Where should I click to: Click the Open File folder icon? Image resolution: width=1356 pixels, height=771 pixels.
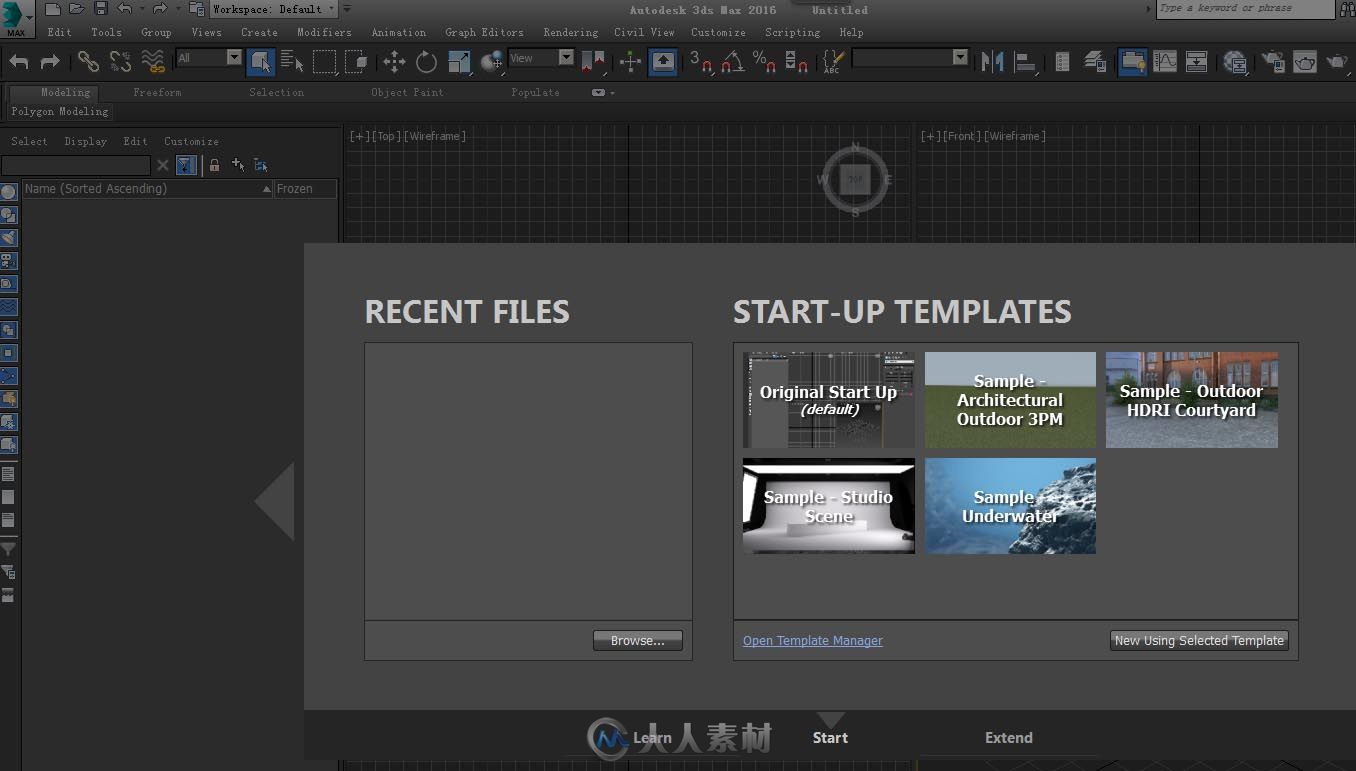point(76,9)
